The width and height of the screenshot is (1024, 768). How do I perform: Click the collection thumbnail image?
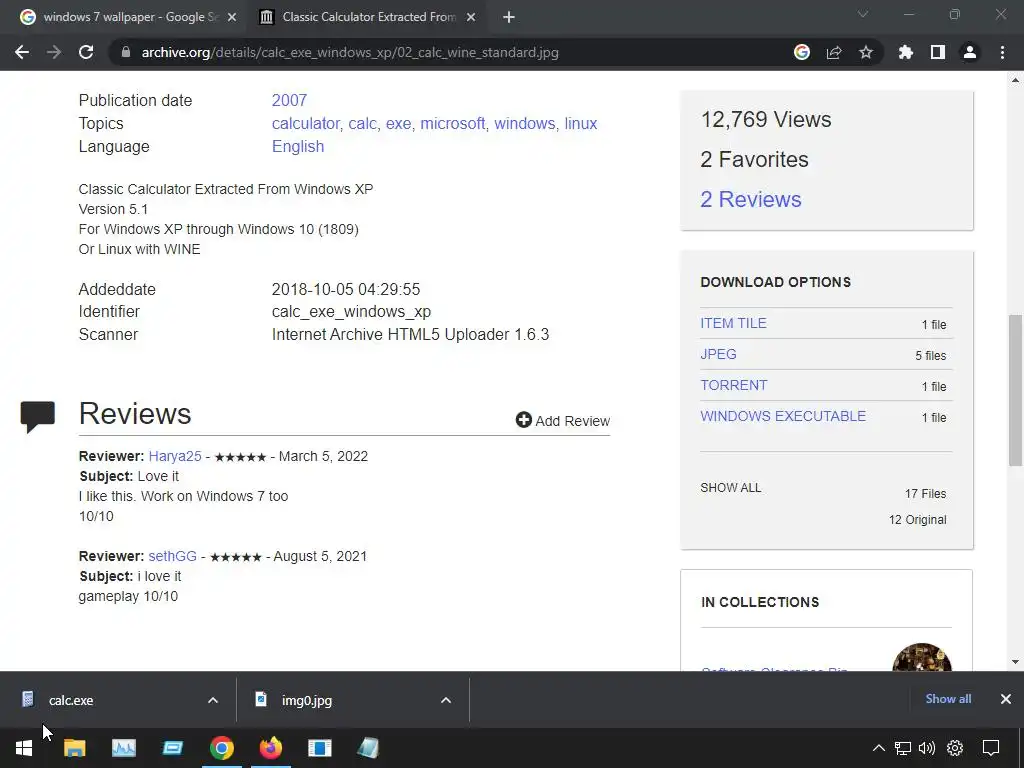point(921,657)
